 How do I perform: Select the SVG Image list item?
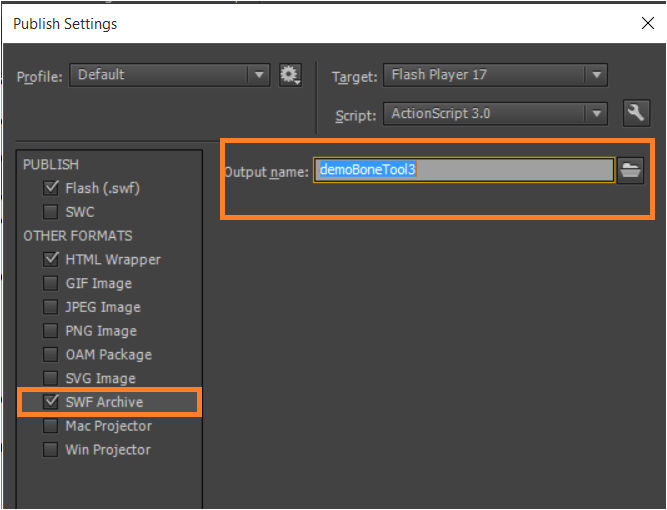point(109,379)
